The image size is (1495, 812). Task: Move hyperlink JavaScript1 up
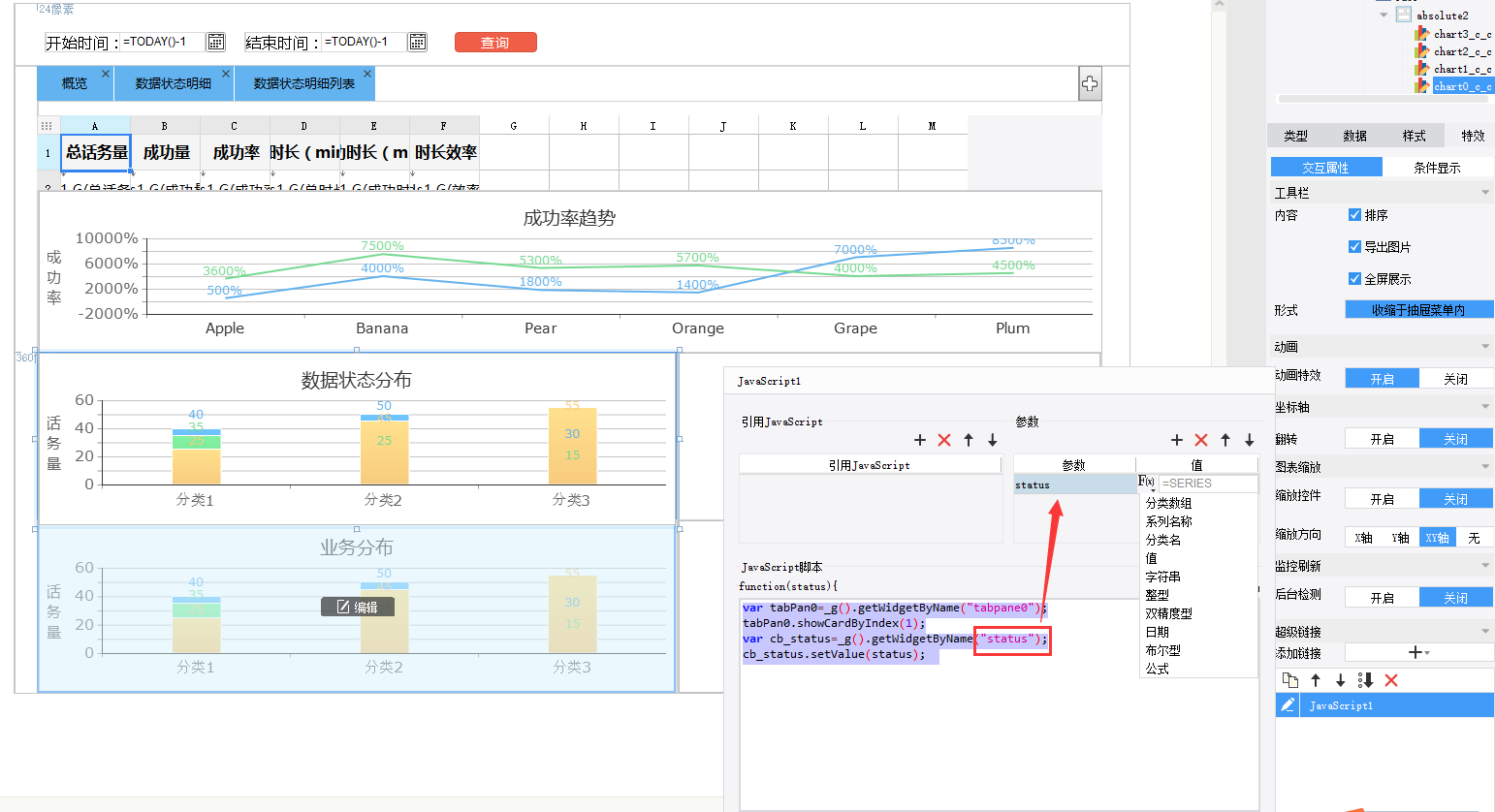click(1316, 680)
